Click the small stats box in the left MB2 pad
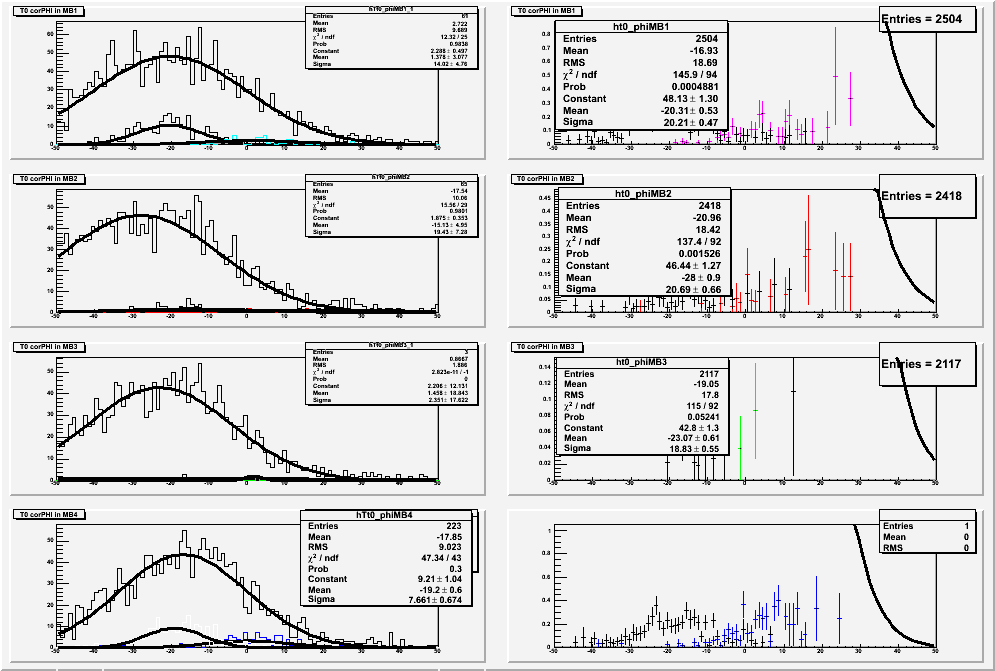Image resolution: width=995 pixels, height=671 pixels. point(392,205)
